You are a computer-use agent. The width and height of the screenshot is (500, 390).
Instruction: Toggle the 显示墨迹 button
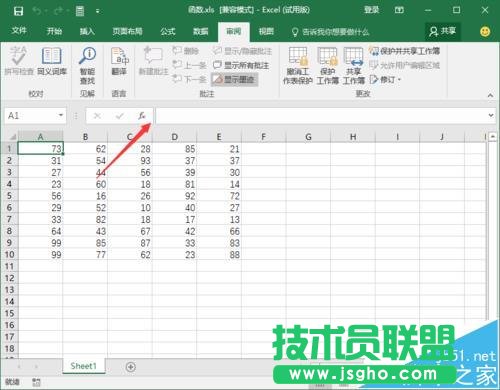coord(234,79)
